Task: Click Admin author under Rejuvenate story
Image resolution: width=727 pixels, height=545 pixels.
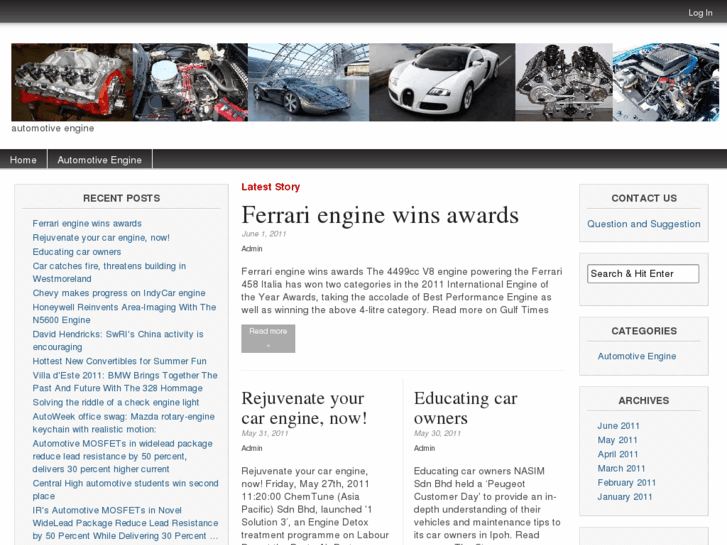Action: click(252, 448)
